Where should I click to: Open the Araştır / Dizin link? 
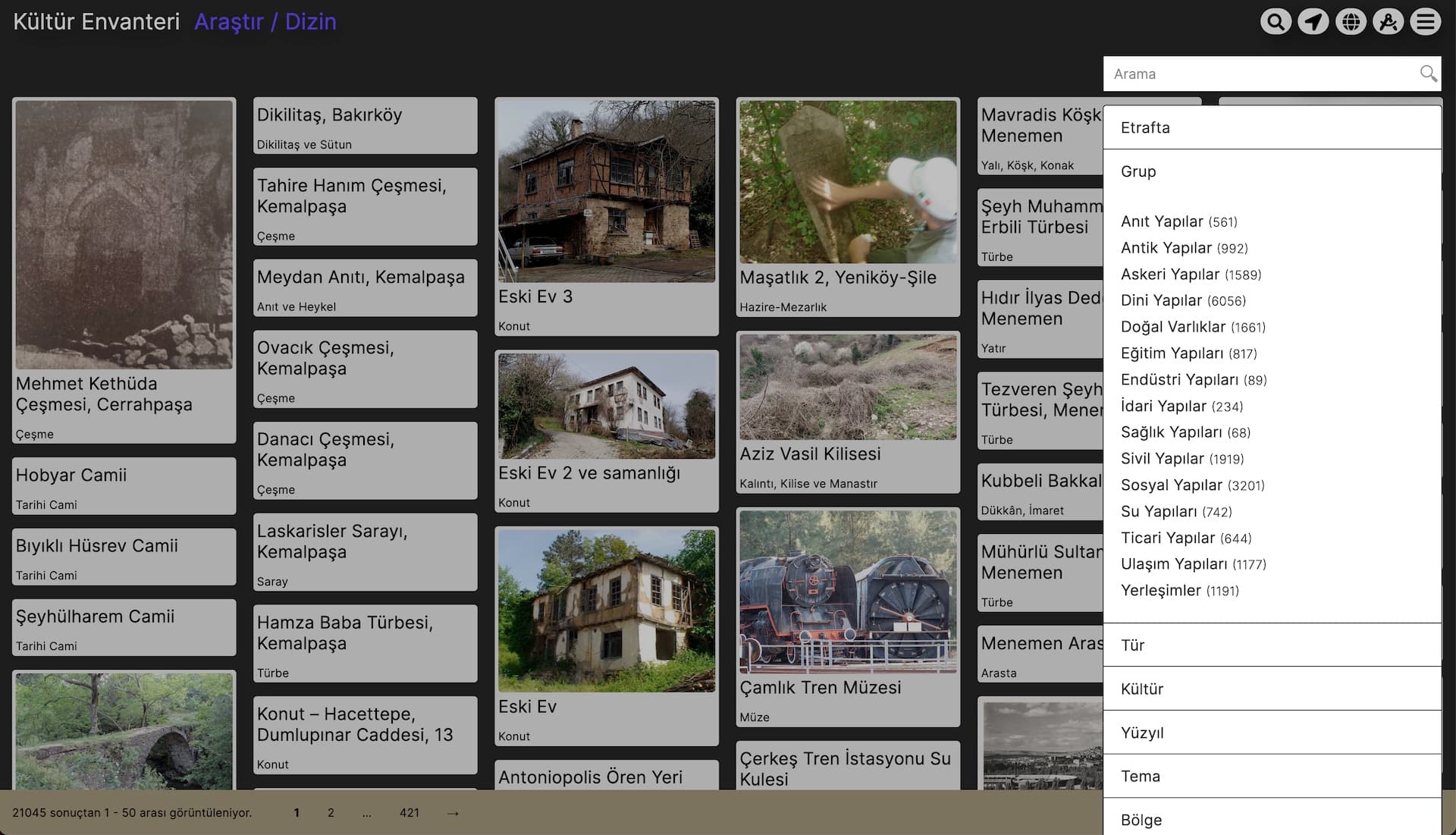(265, 21)
